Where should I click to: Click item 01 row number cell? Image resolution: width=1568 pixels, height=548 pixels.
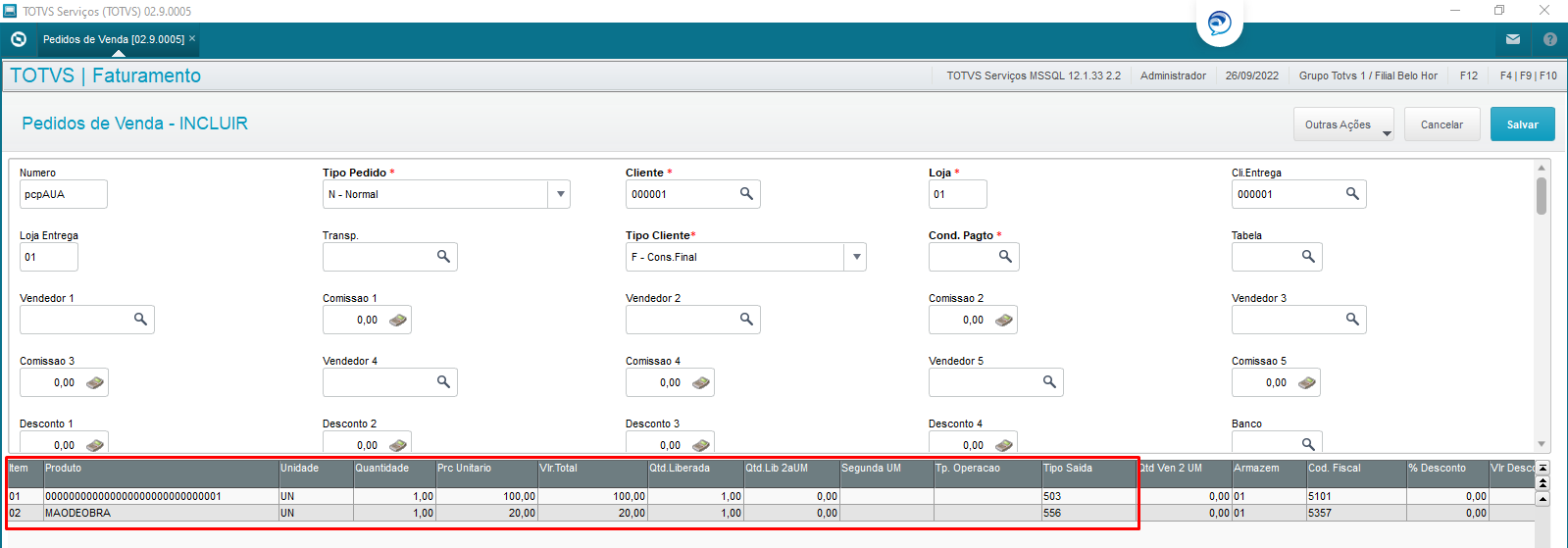pos(25,496)
